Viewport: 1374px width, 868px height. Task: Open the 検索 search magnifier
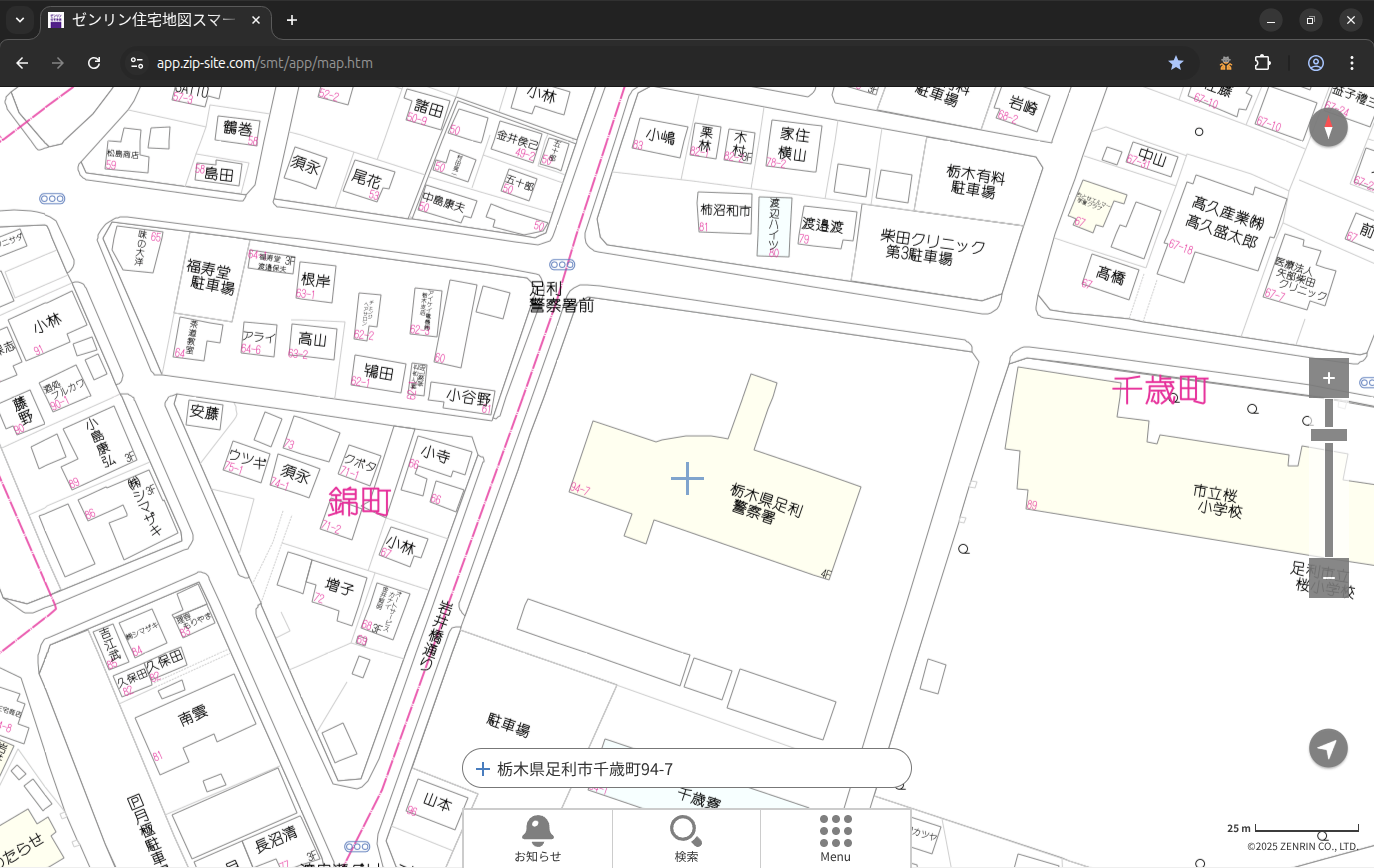click(686, 838)
